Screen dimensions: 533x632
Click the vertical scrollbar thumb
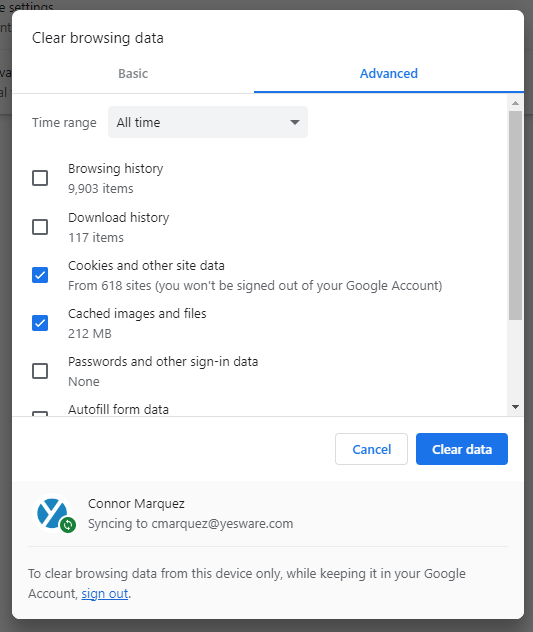515,216
